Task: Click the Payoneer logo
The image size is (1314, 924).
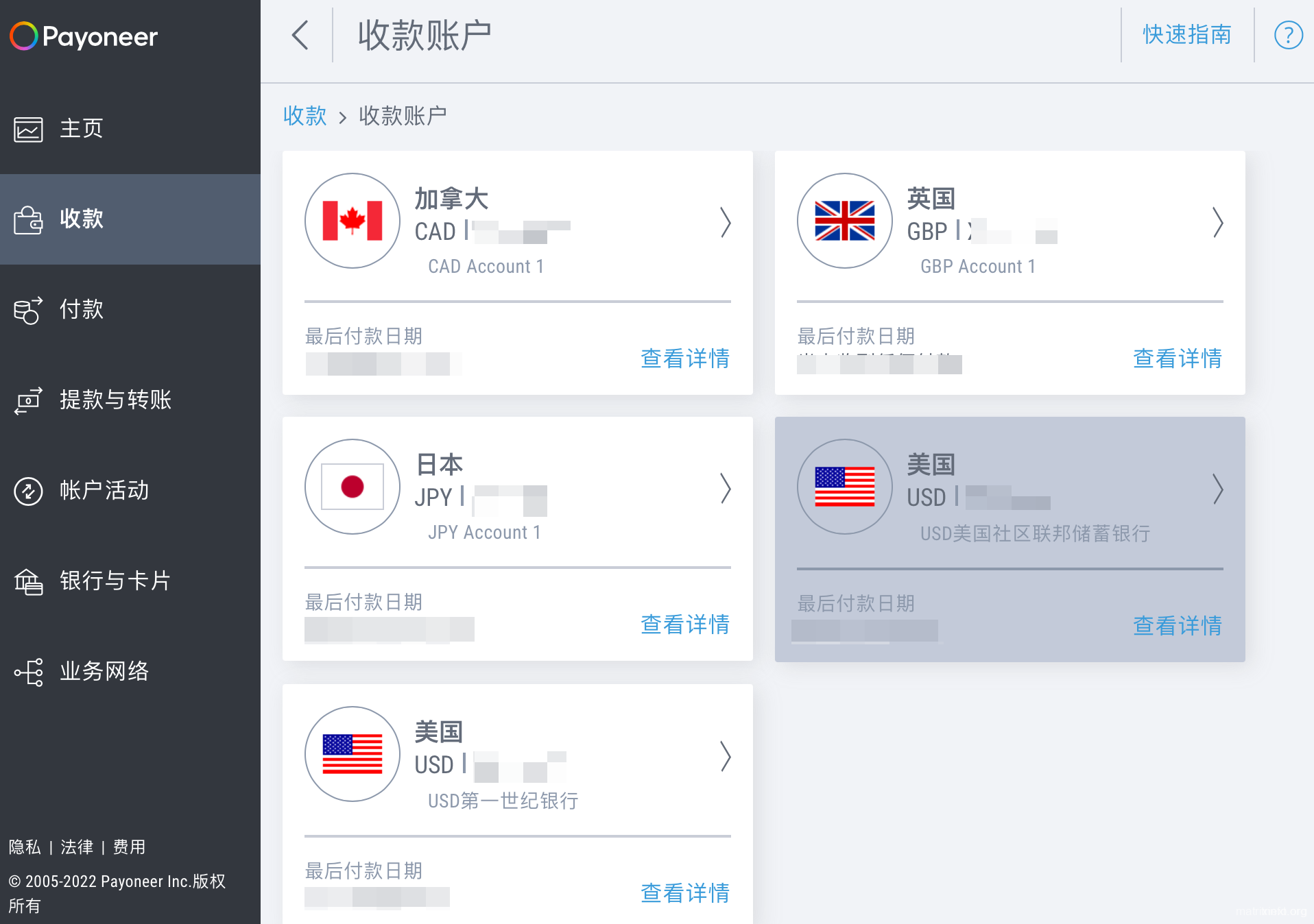Action: pyautogui.click(x=84, y=36)
